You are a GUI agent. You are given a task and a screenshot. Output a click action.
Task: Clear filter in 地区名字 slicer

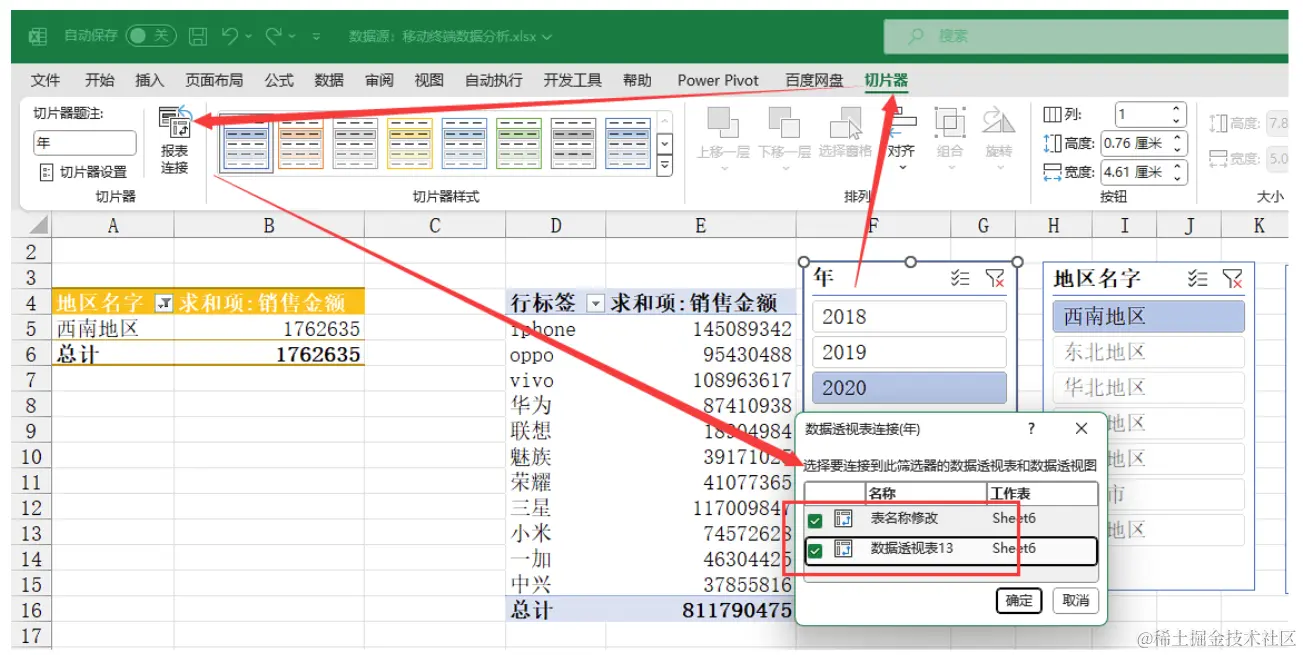[1232, 279]
